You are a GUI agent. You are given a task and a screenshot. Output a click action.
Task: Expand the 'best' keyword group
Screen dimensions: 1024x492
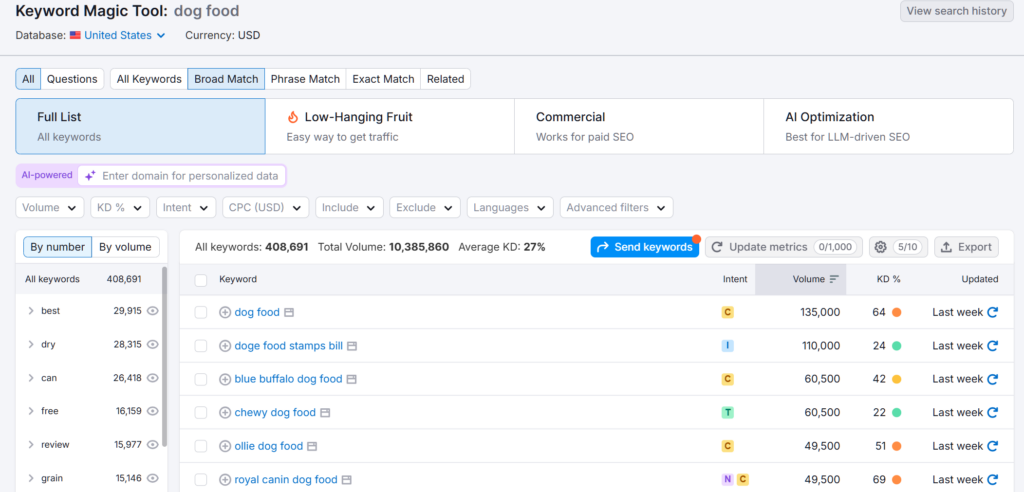[31, 311]
